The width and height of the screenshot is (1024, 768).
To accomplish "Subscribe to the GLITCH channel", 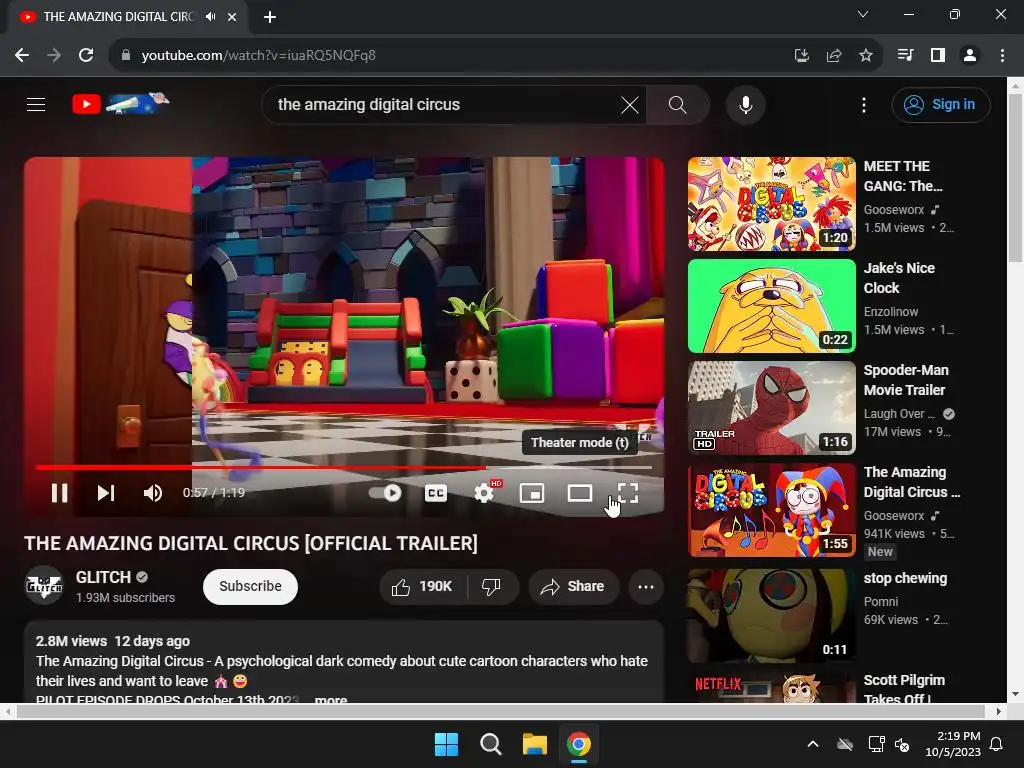I will point(250,586).
